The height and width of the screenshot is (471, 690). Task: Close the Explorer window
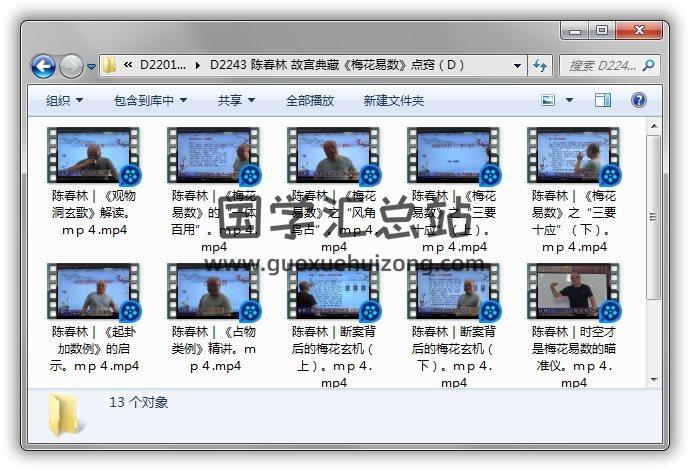coord(639,30)
